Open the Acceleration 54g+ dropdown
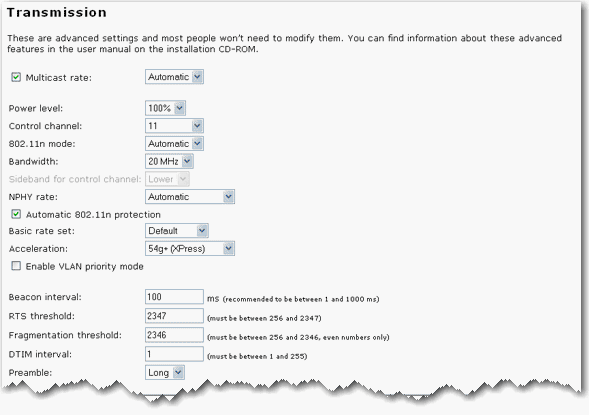The image size is (589, 415). [x=190, y=249]
